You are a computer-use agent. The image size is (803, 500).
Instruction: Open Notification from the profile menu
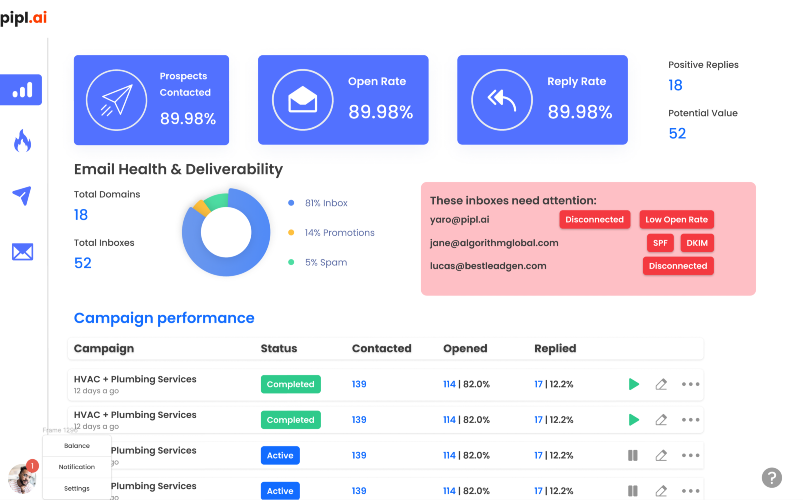point(77,467)
